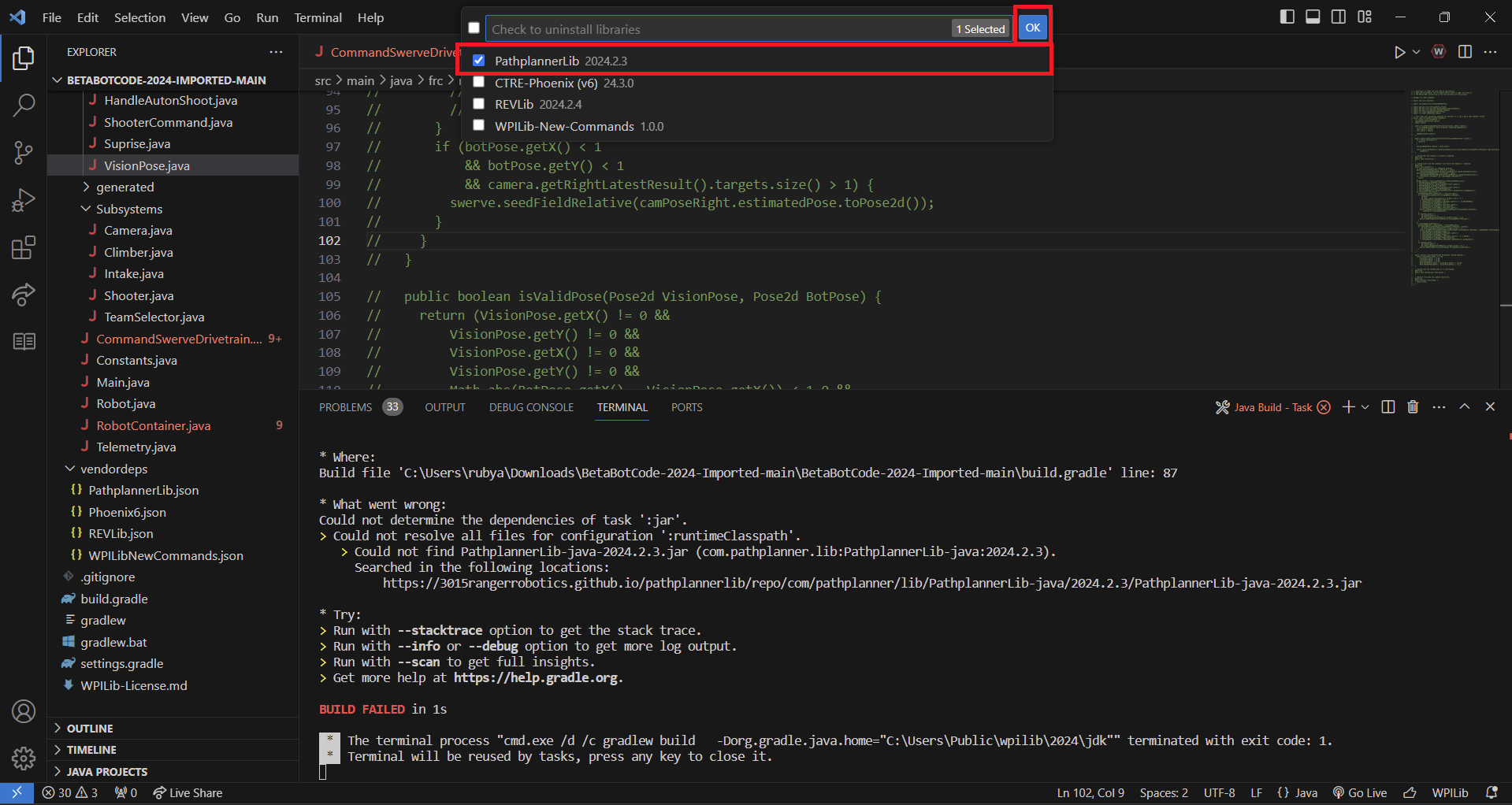Toggle the select-all libraries checkbox
This screenshot has height=805, width=1512.
(x=474, y=28)
